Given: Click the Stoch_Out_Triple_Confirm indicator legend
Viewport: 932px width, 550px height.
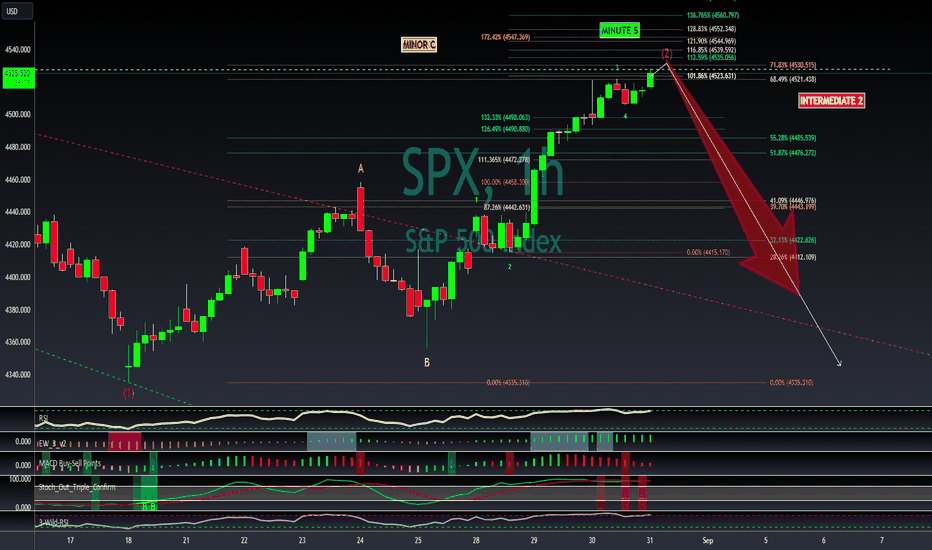Looking at the screenshot, I should click(77, 487).
